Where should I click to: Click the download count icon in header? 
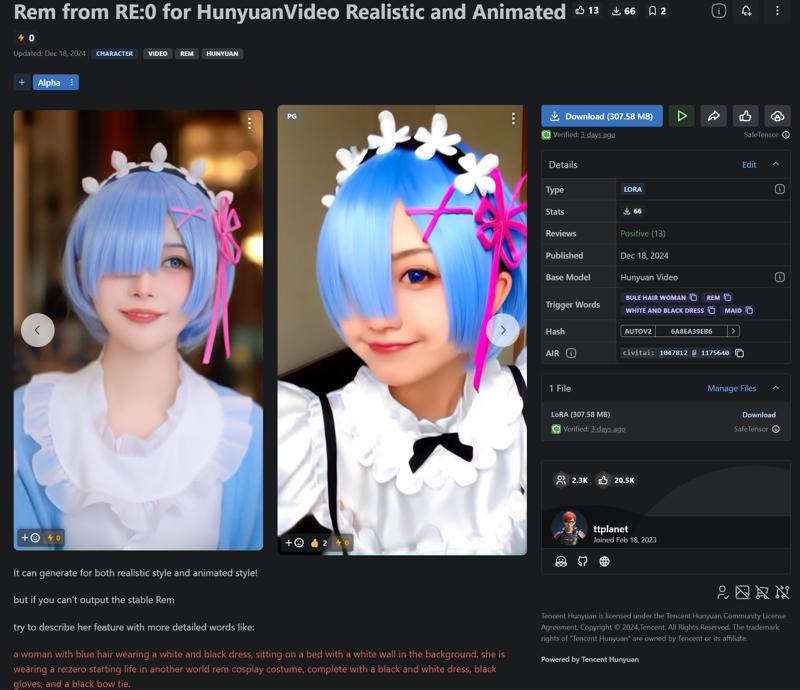tap(623, 11)
